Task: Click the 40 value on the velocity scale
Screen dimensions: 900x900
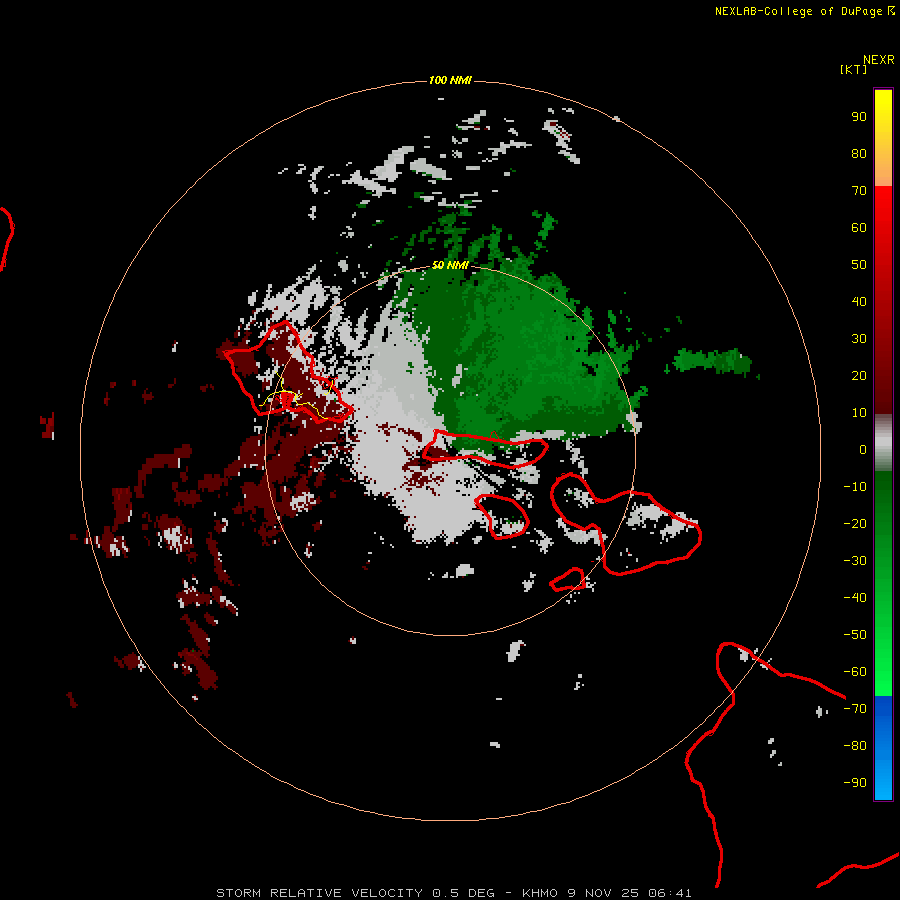Action: pyautogui.click(x=859, y=302)
